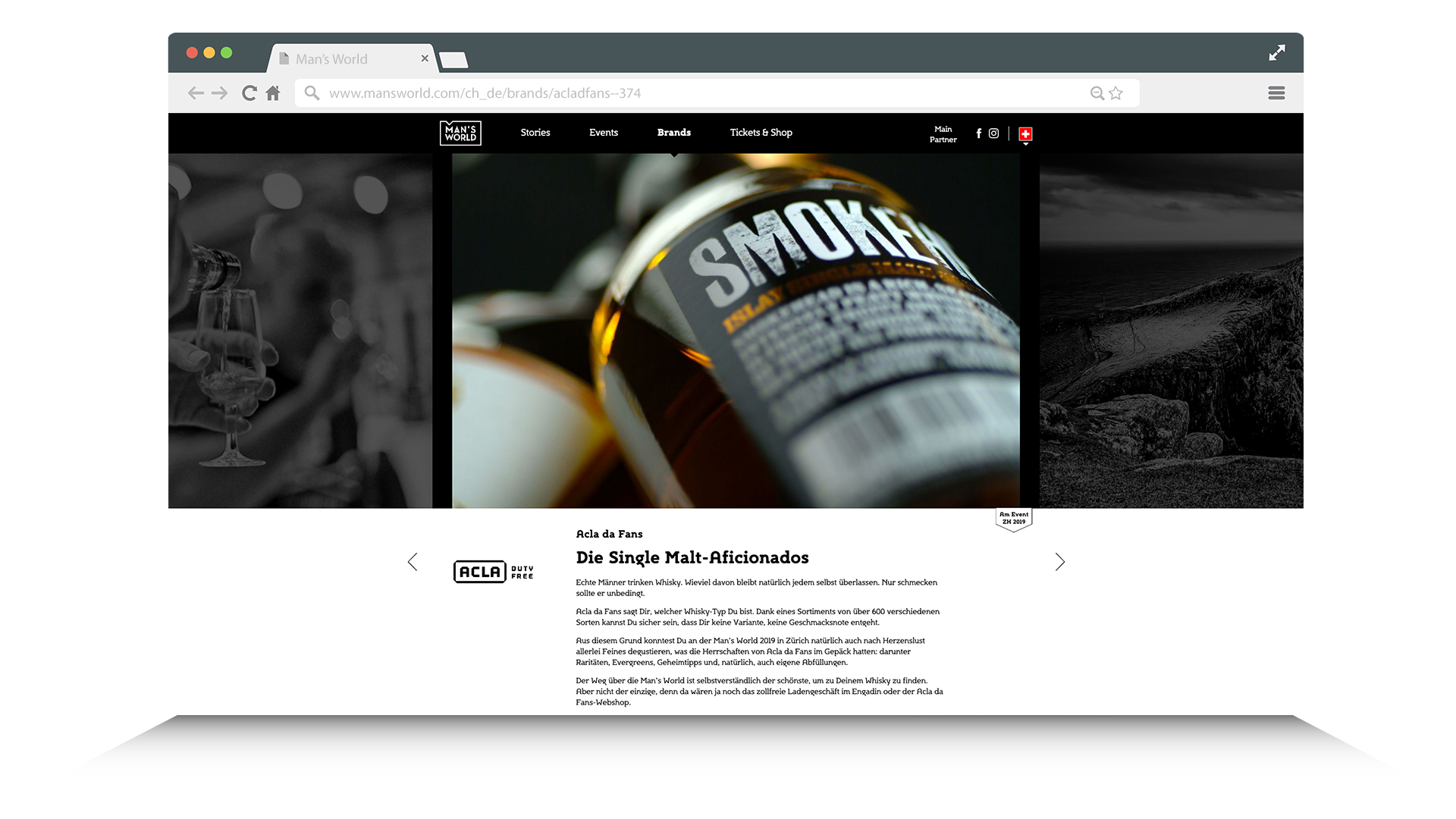Reload the page with refresh icon
Image resolution: width=1456 pixels, height=819 pixels.
249,93
